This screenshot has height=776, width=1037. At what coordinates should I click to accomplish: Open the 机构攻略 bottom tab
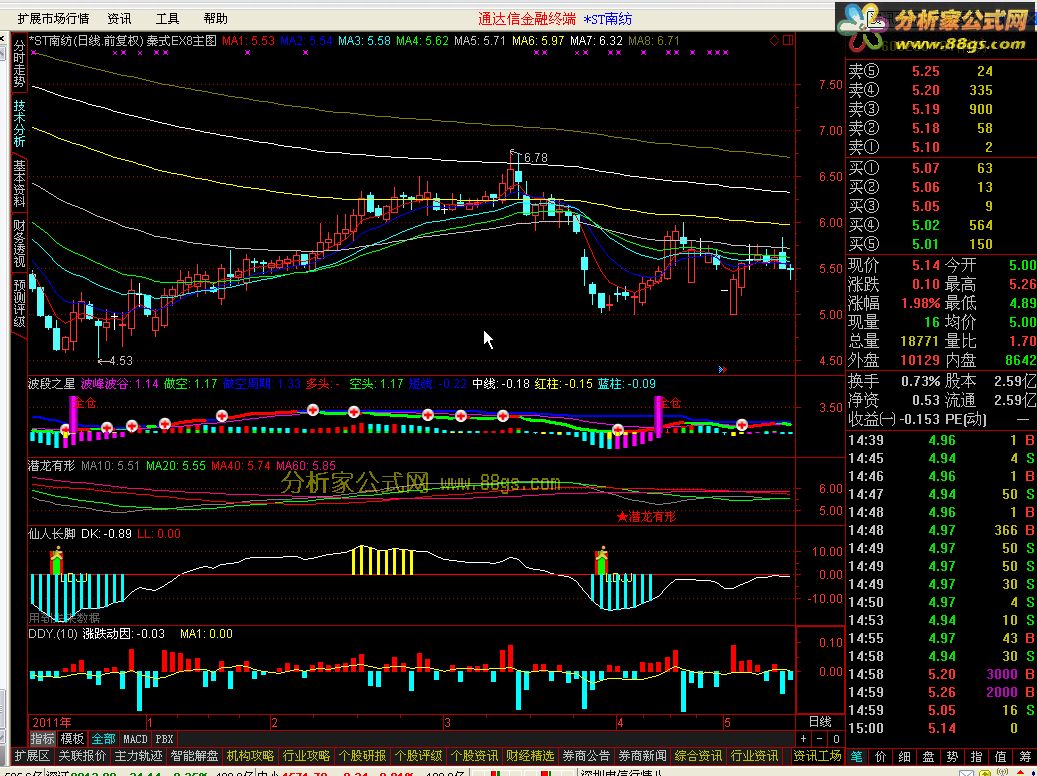[250, 756]
